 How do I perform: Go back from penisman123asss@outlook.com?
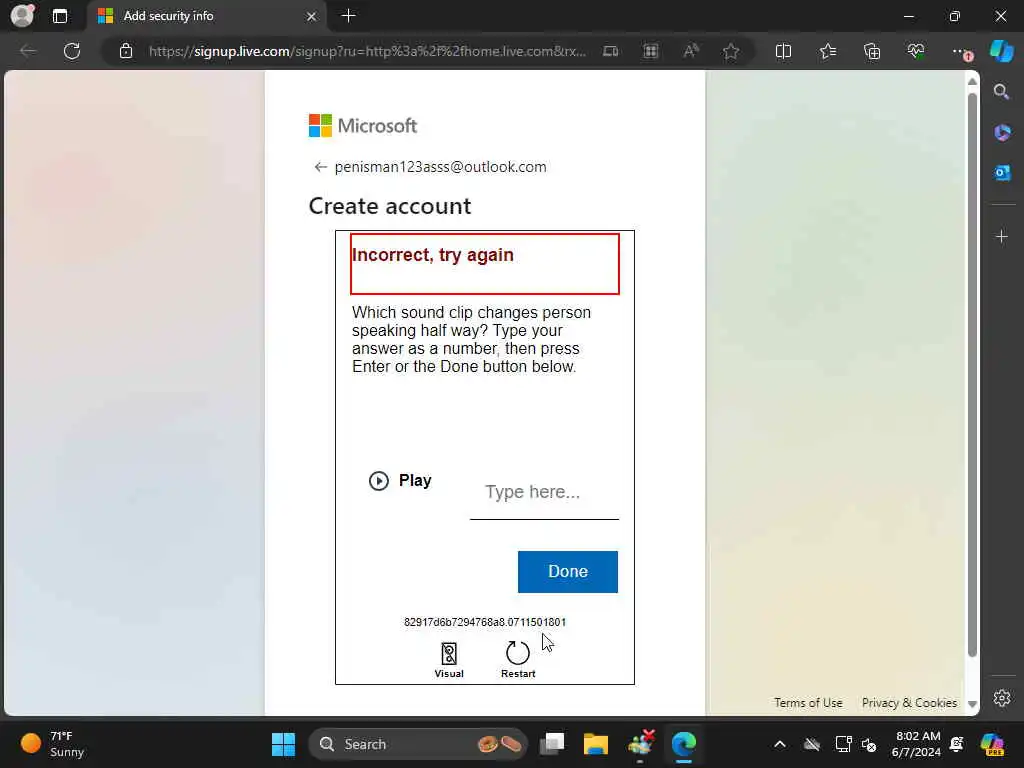tap(320, 167)
